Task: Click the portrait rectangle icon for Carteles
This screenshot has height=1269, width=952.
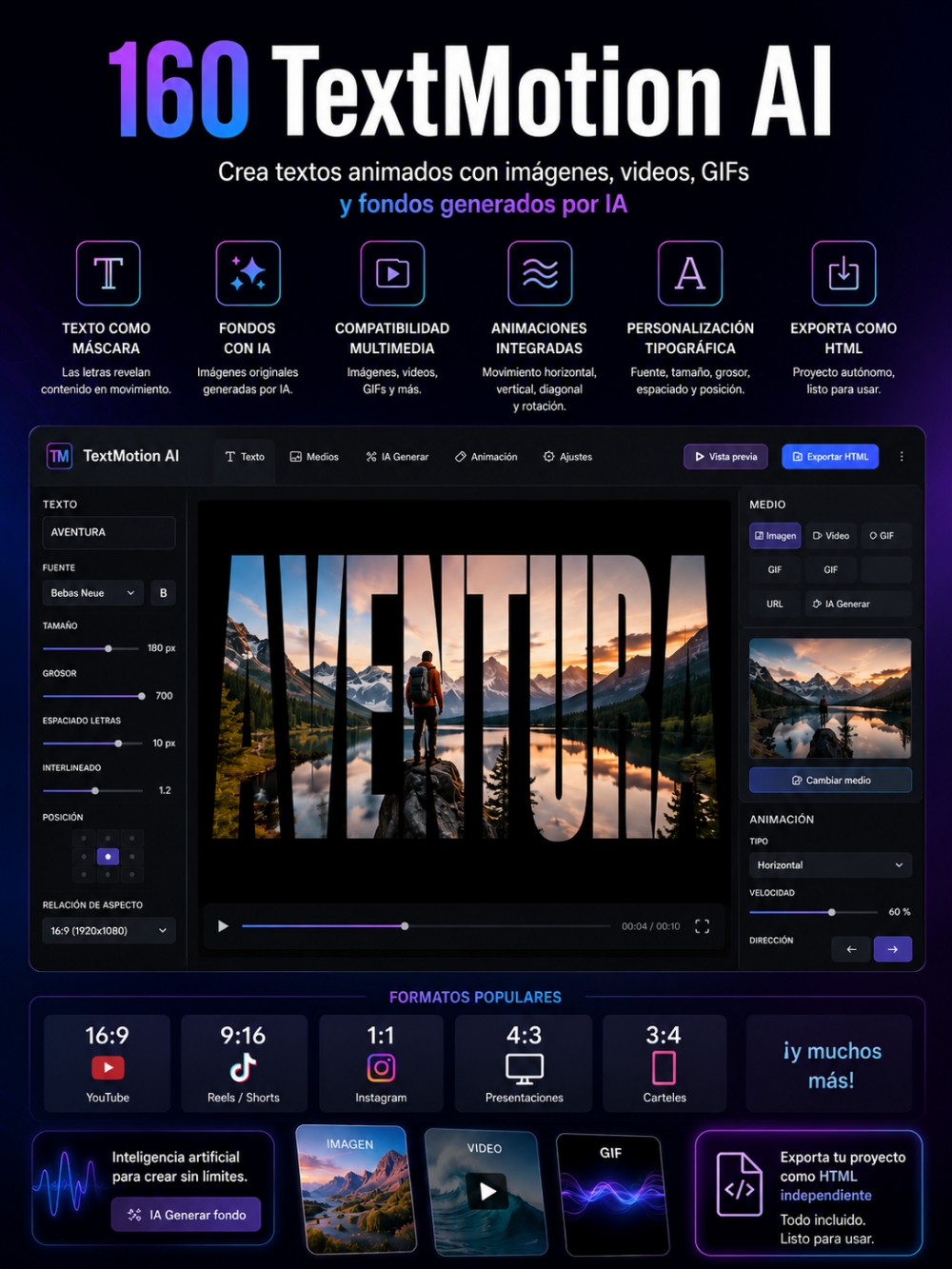Action: pos(664,1068)
